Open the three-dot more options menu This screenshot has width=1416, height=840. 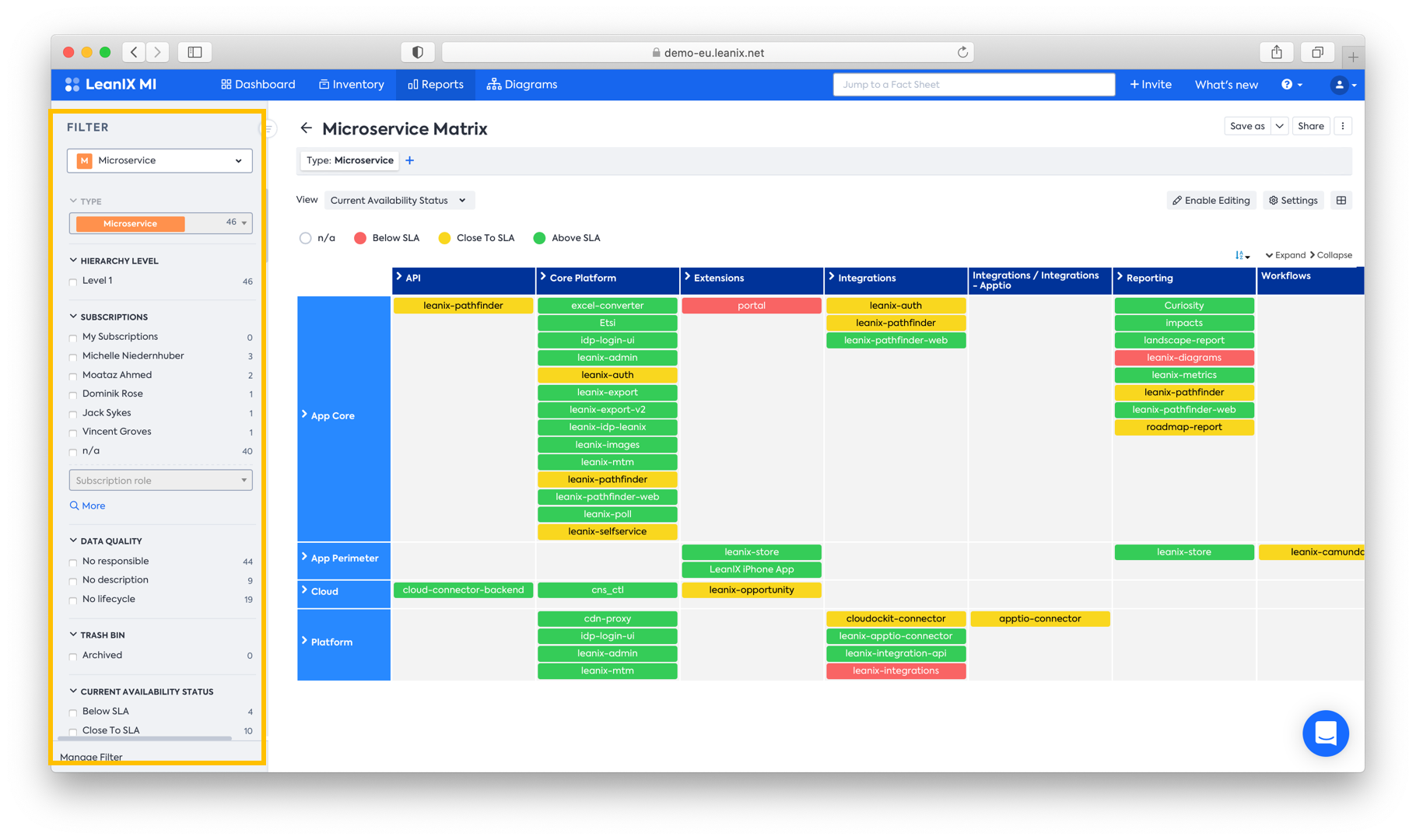click(x=1343, y=126)
